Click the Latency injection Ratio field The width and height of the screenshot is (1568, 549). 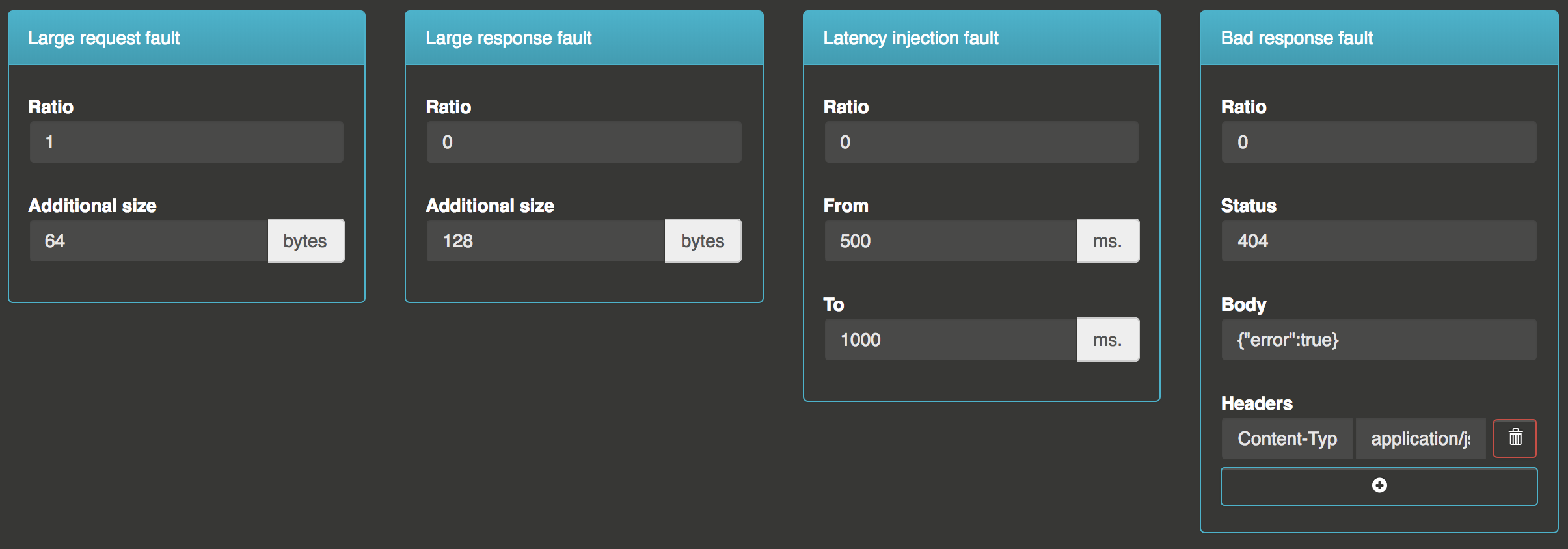[981, 142]
